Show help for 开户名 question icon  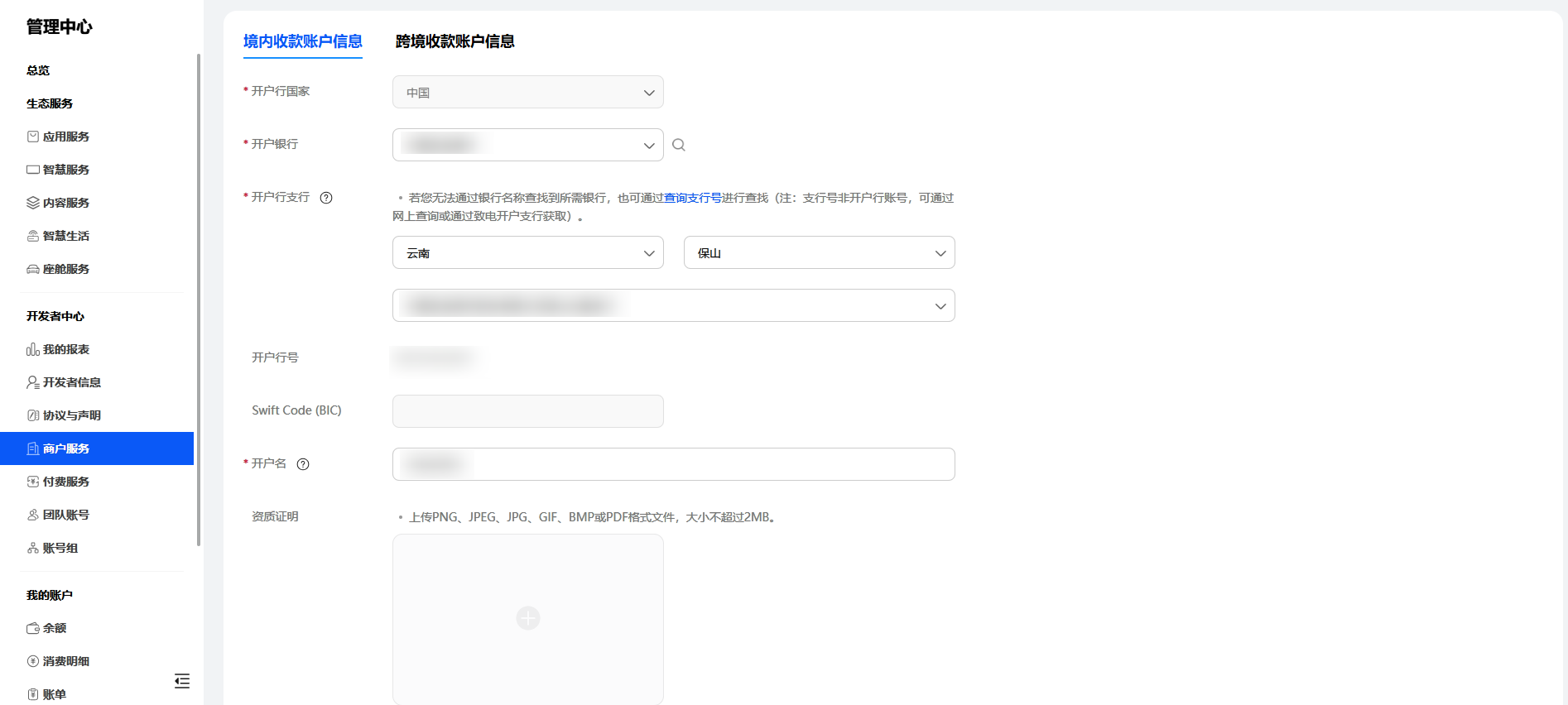coord(303,464)
